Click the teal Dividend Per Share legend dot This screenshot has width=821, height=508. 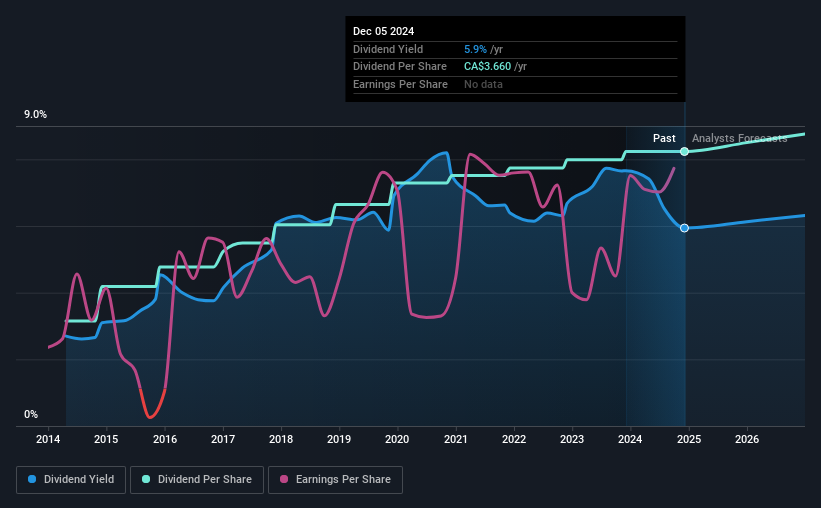(146, 479)
